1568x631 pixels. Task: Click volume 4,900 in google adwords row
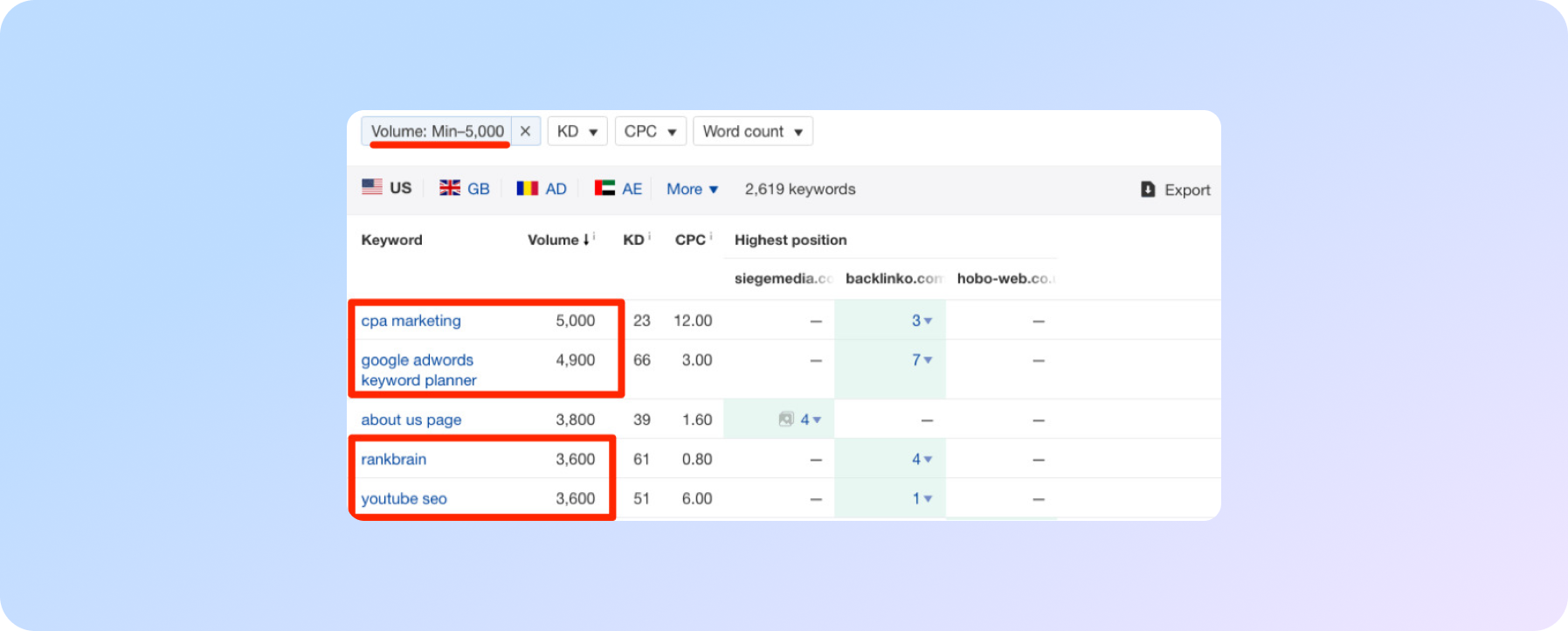tap(576, 360)
